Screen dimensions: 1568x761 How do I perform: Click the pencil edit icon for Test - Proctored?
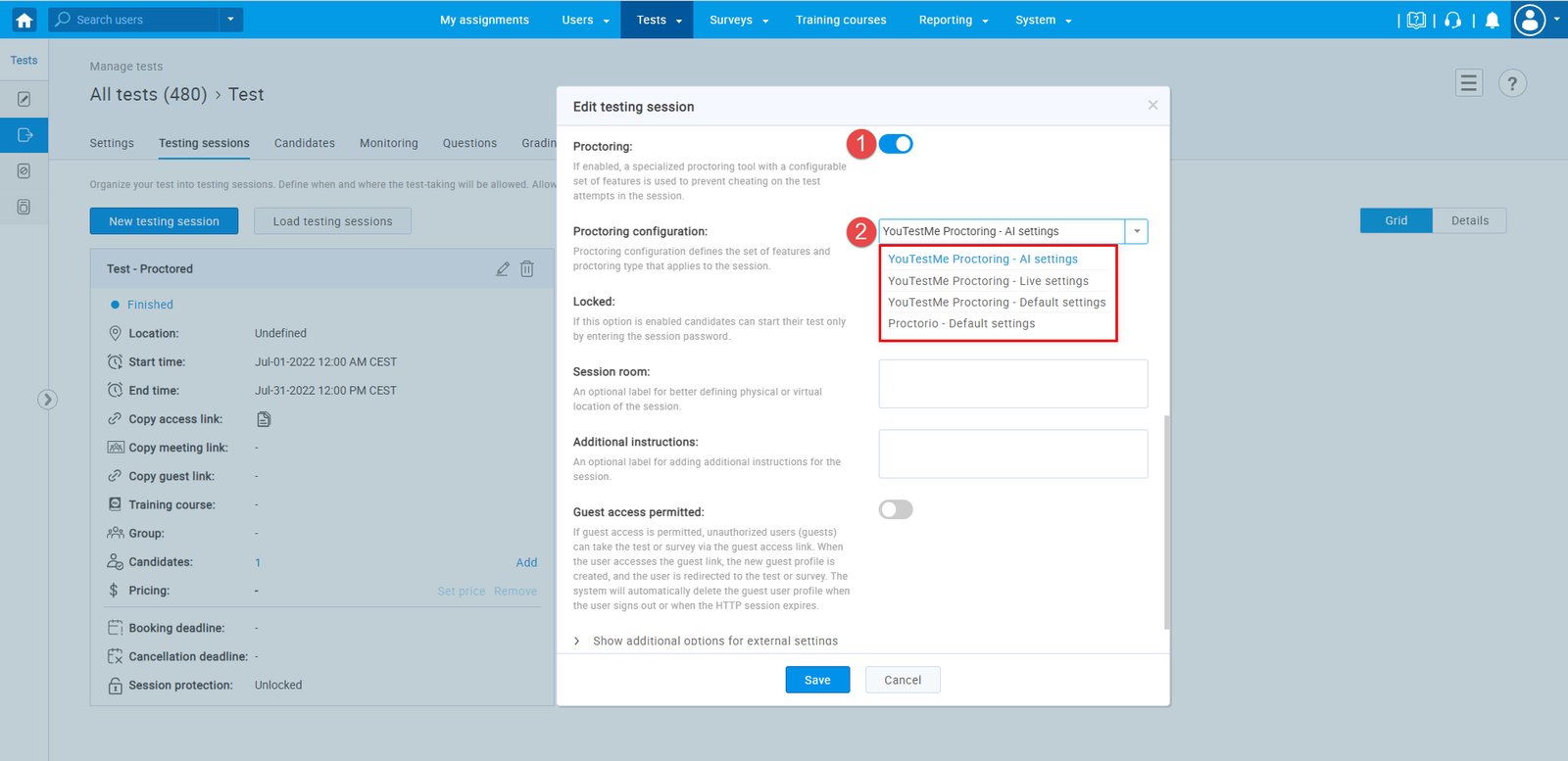[x=503, y=269]
